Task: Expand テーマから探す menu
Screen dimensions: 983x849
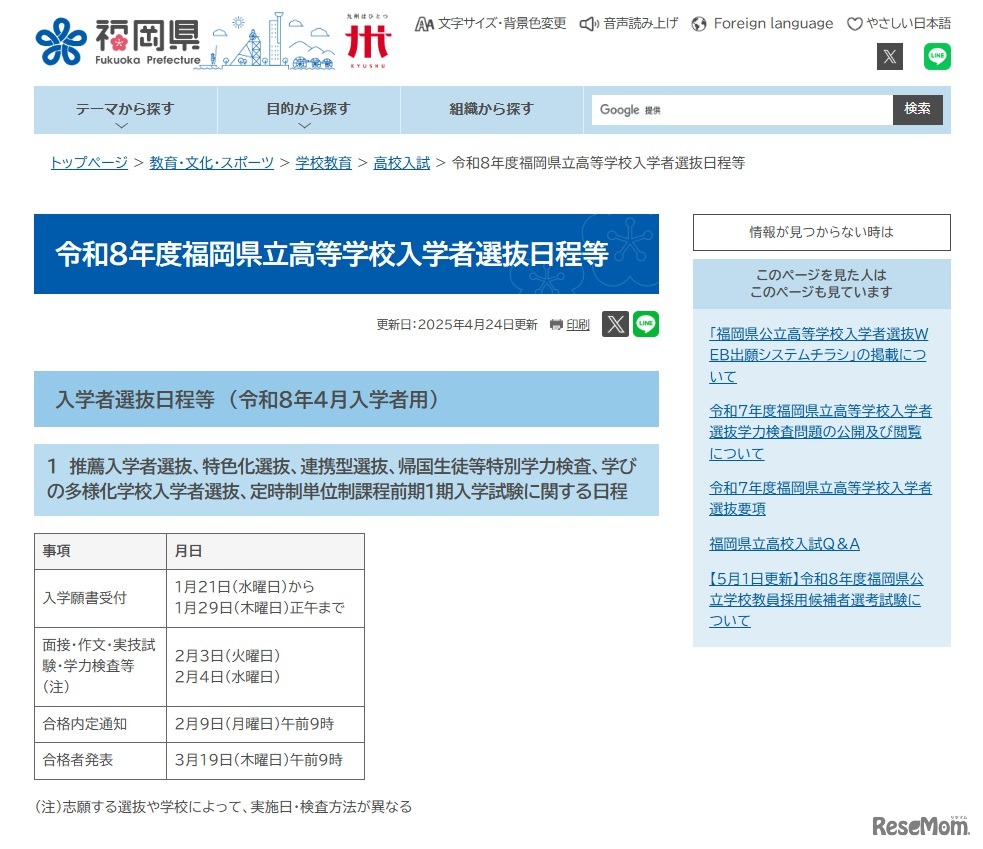Action: pyautogui.click(x=125, y=110)
